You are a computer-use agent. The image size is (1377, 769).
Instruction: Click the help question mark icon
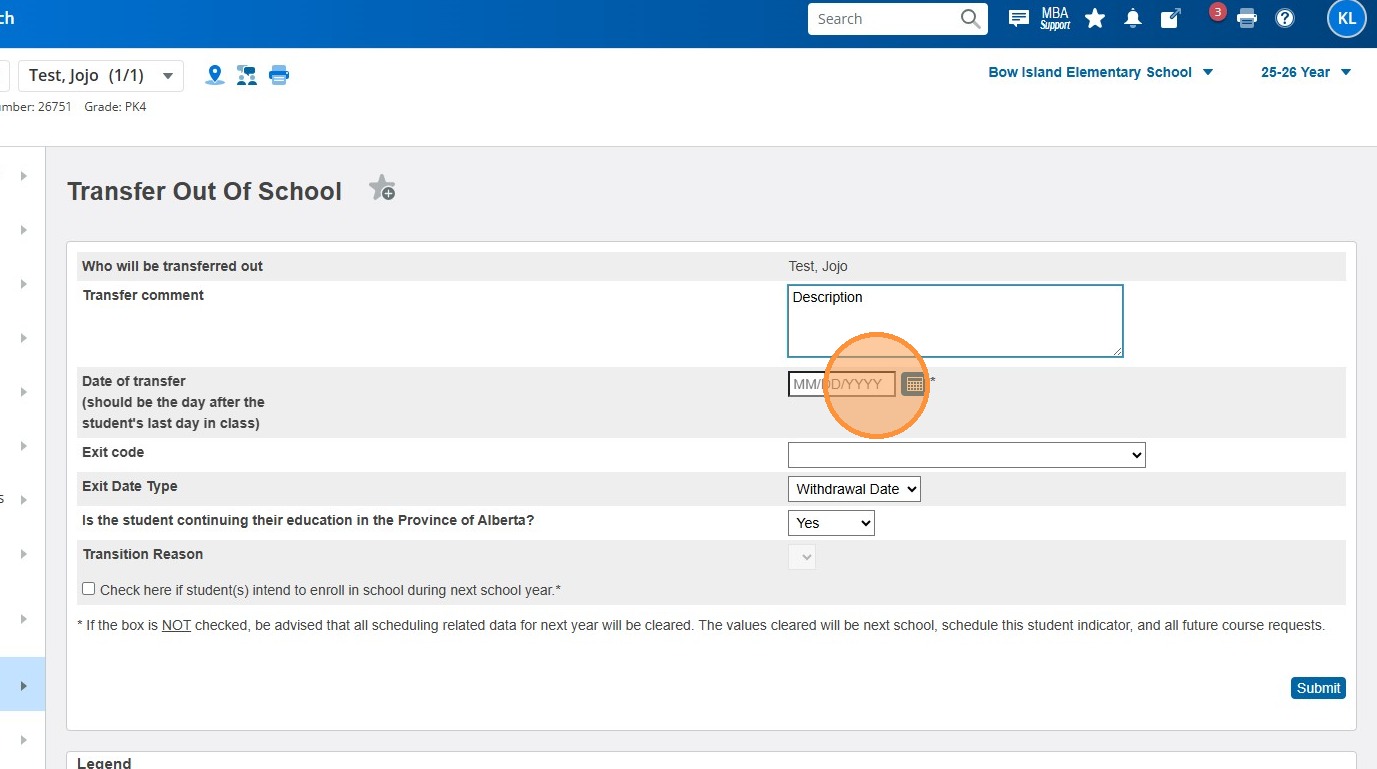1285,18
